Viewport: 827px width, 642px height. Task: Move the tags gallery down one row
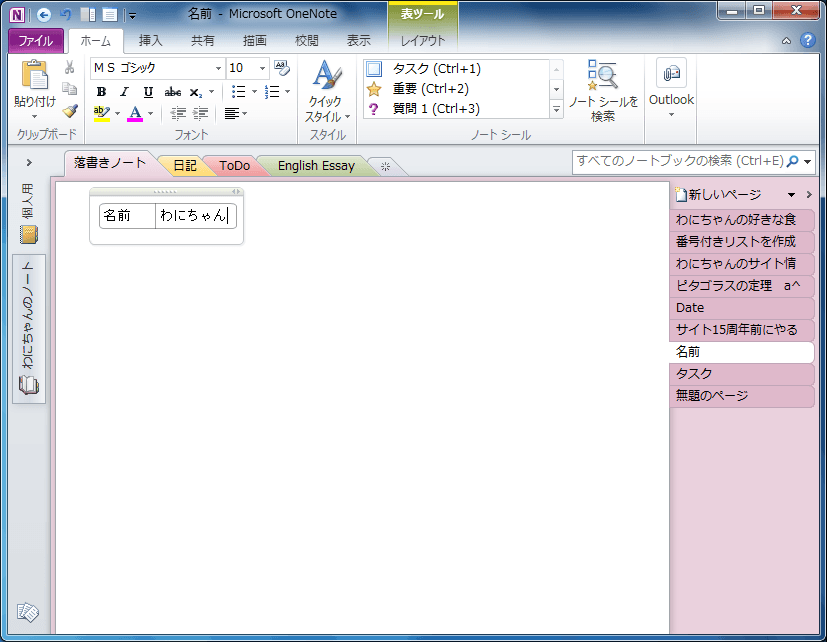point(556,89)
